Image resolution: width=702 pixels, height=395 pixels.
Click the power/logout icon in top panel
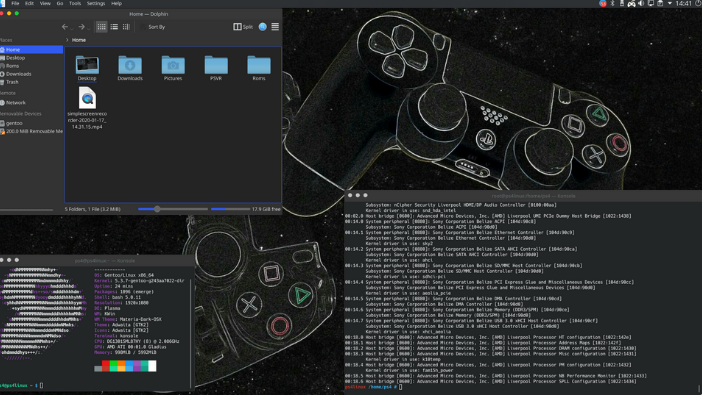coord(698,4)
